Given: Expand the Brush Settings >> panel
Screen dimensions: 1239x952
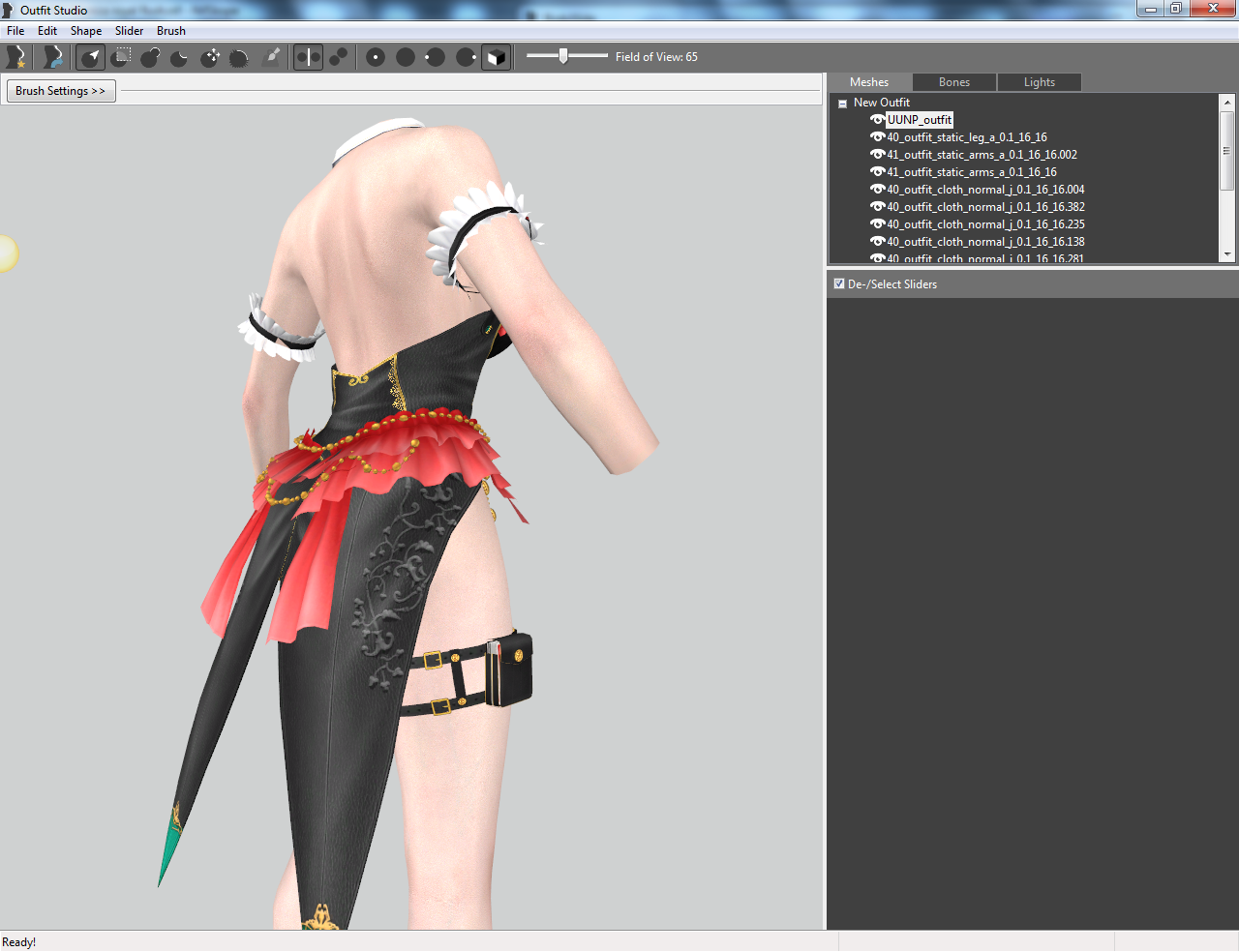Looking at the screenshot, I should pos(61,91).
